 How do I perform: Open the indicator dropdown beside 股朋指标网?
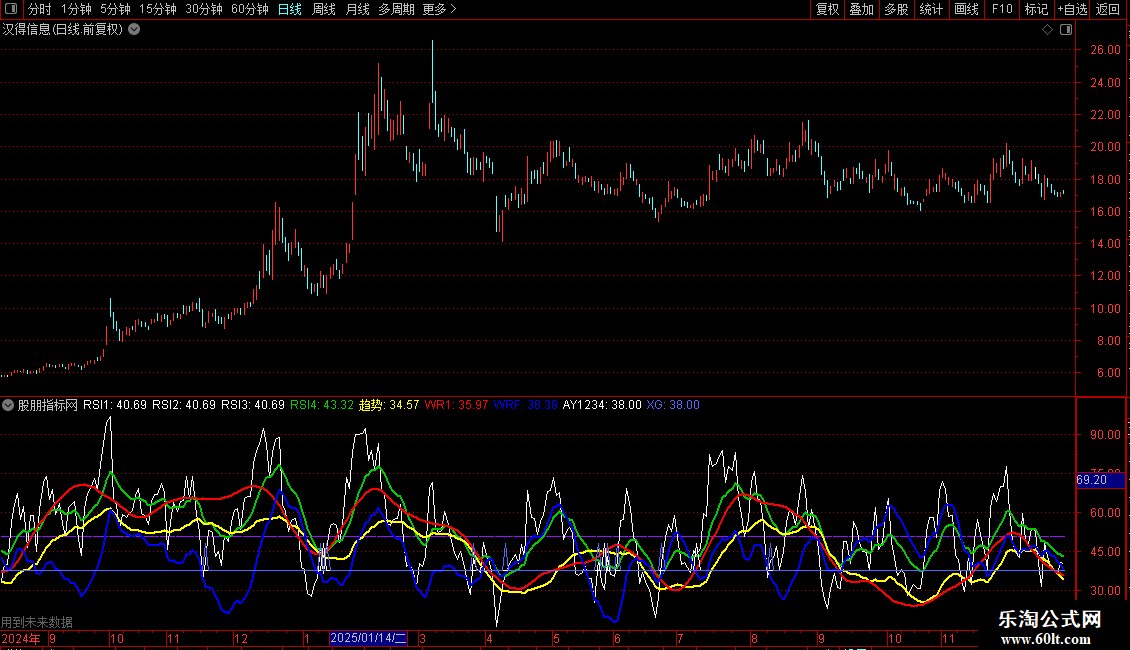point(8,406)
